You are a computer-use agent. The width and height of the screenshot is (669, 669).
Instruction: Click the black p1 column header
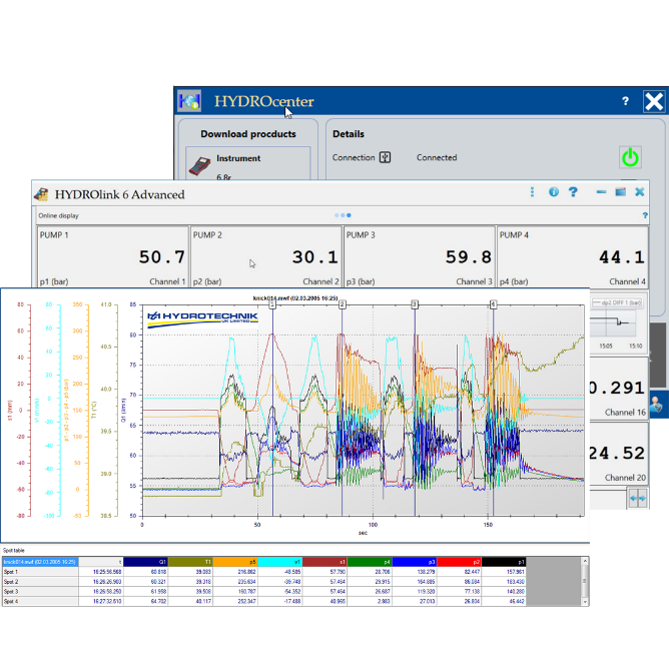[x=504, y=562]
